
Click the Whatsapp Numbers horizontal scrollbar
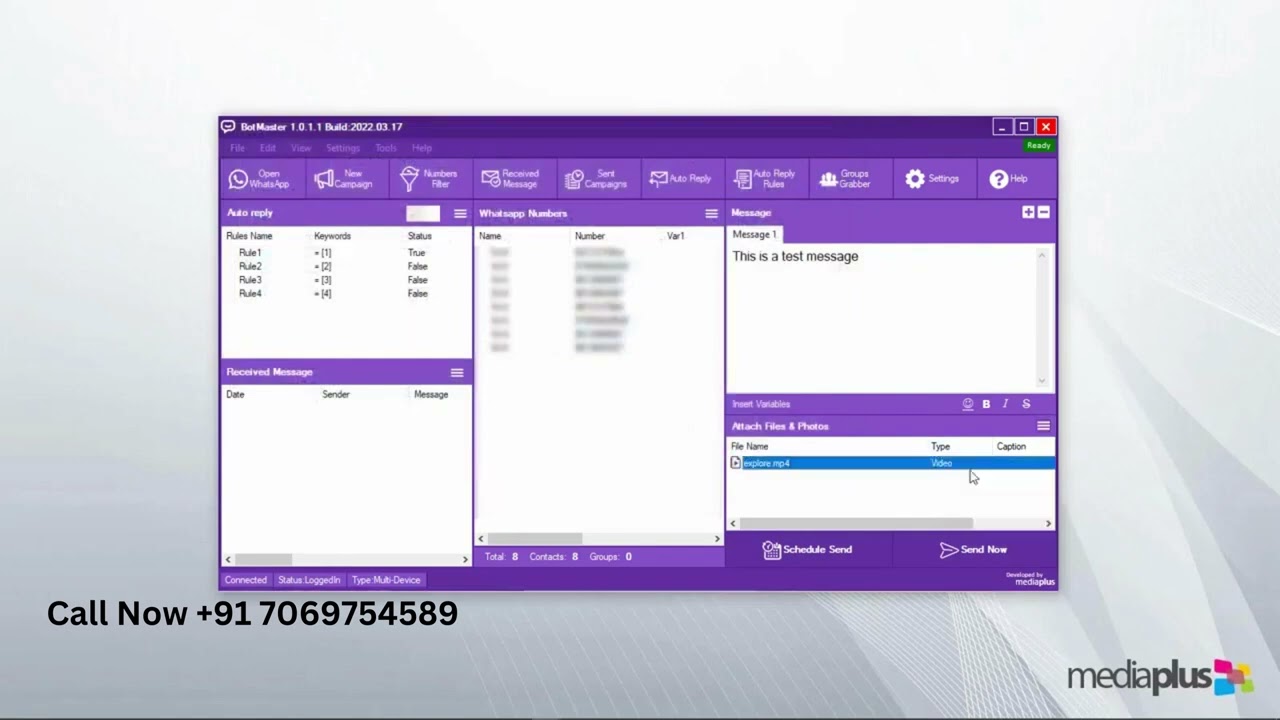tap(599, 539)
